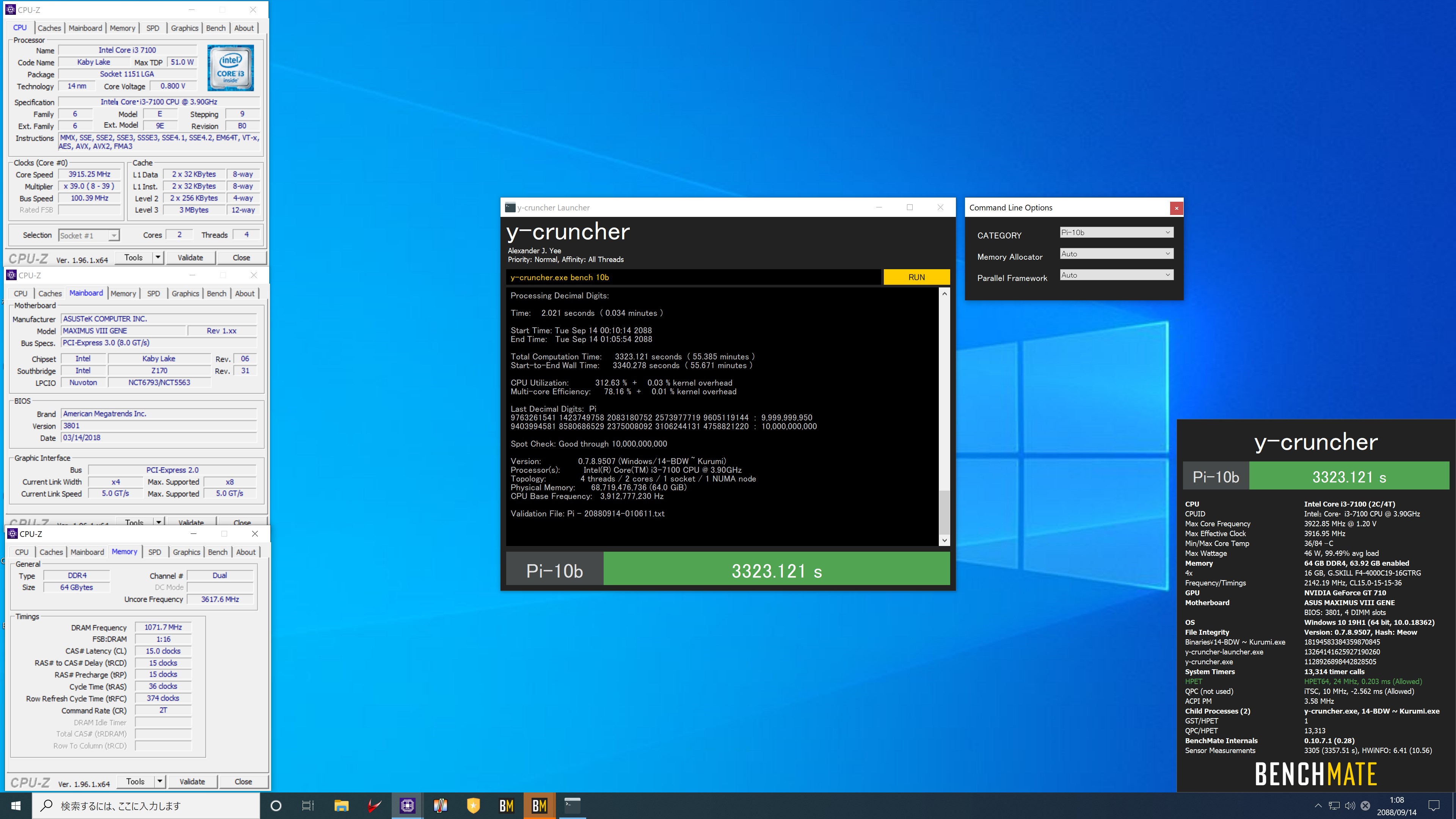
Task: Click the top CPU-Z window title icon
Action: [x=10, y=9]
